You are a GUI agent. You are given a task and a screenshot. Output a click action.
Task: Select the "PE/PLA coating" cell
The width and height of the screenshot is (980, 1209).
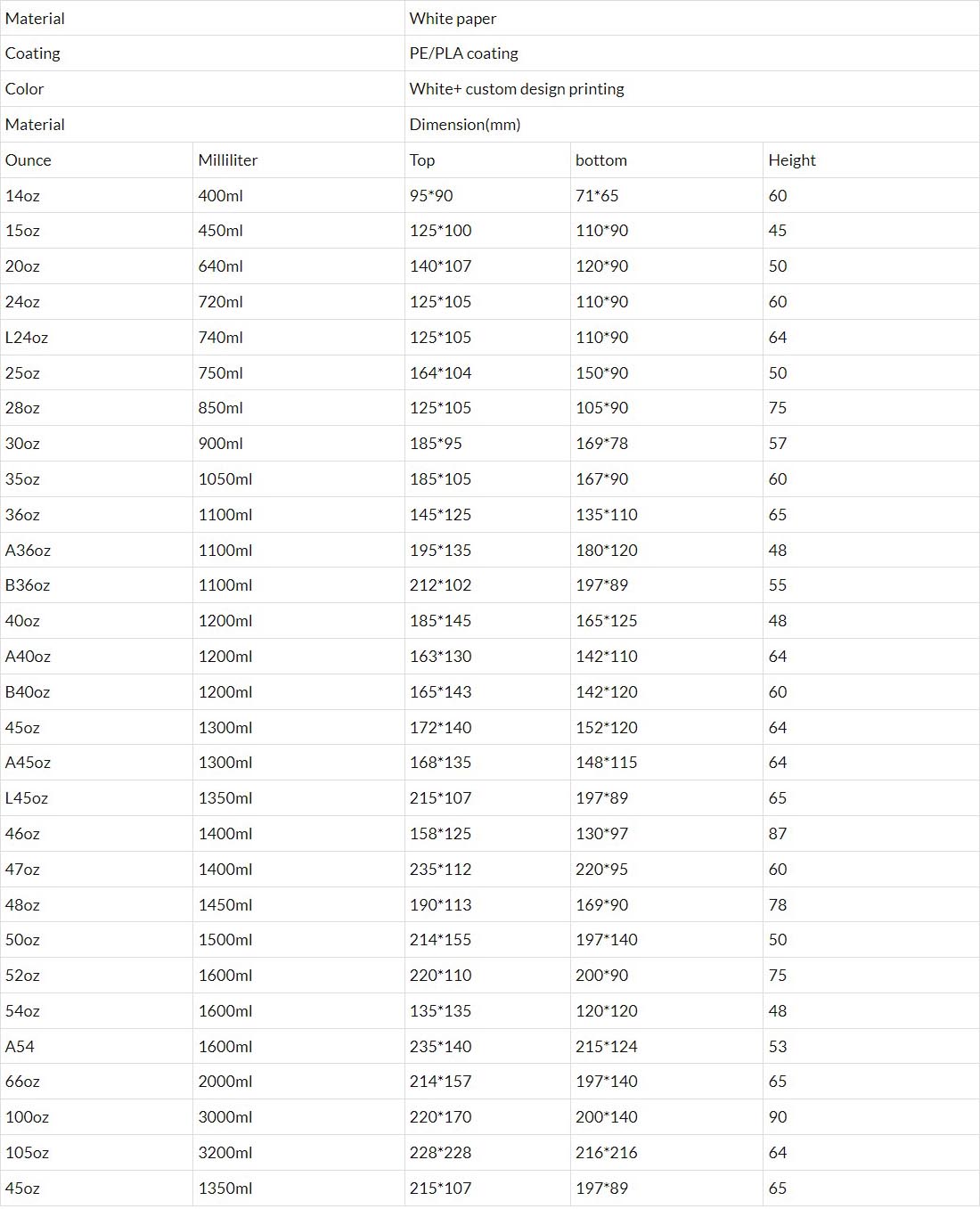[463, 53]
